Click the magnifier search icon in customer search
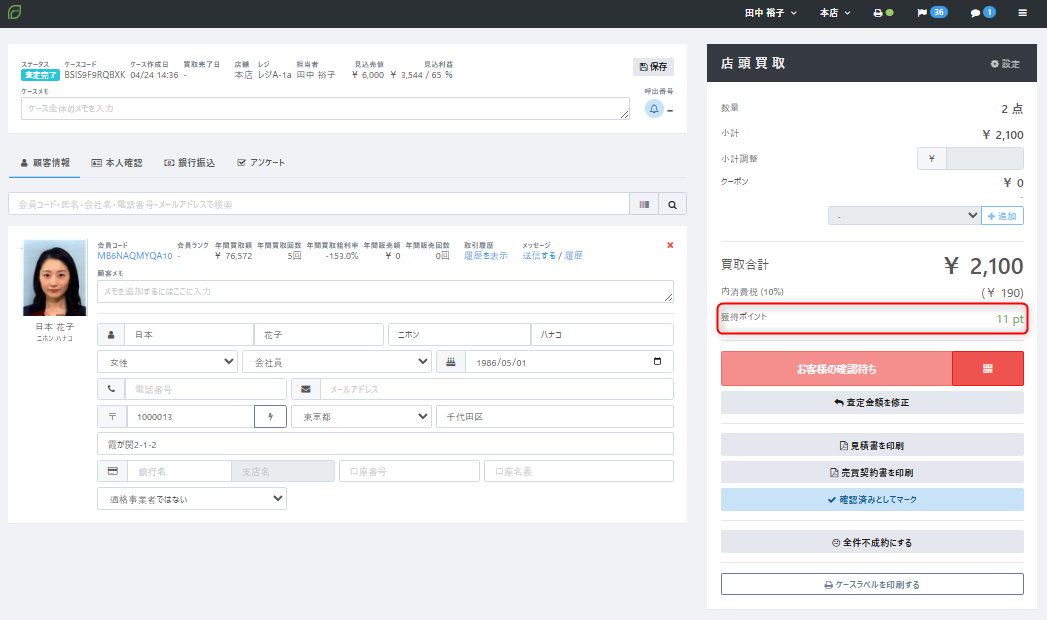The image size is (1047, 620). [x=672, y=204]
